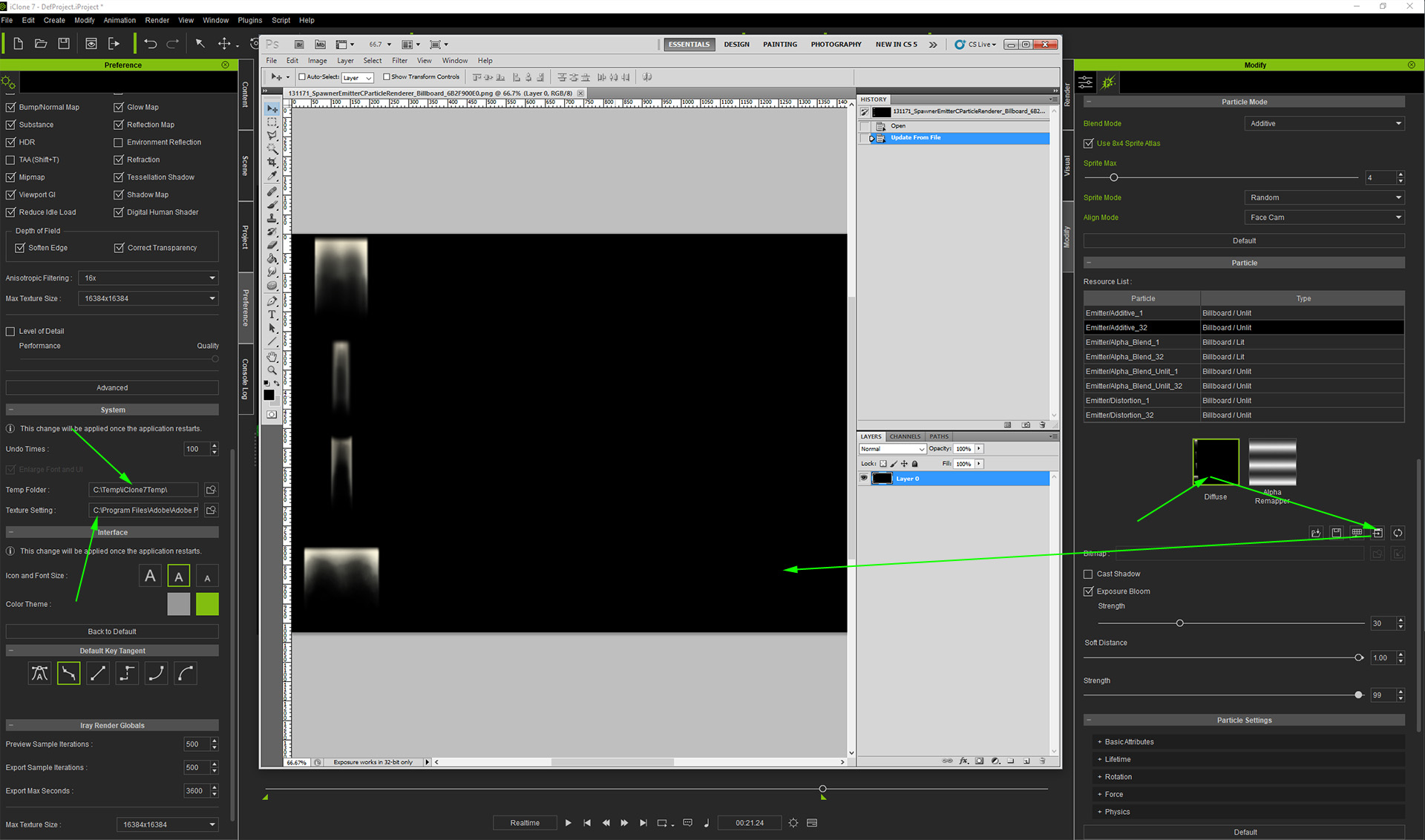Image resolution: width=1425 pixels, height=840 pixels.
Task: Toggle the Exposure Bloom checkbox
Action: pyautogui.click(x=1089, y=591)
